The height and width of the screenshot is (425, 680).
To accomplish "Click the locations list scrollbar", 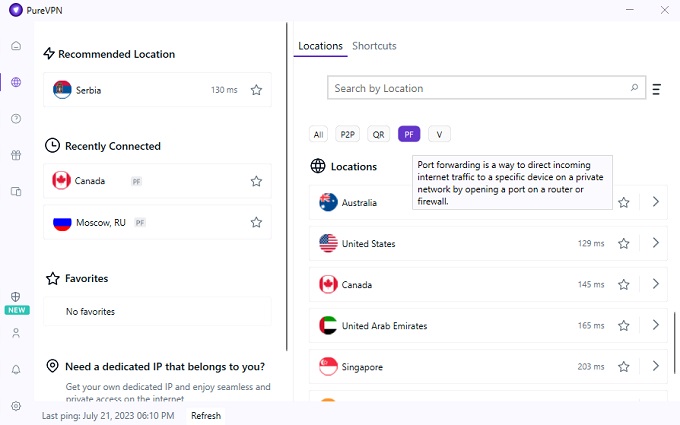I will 674,343.
